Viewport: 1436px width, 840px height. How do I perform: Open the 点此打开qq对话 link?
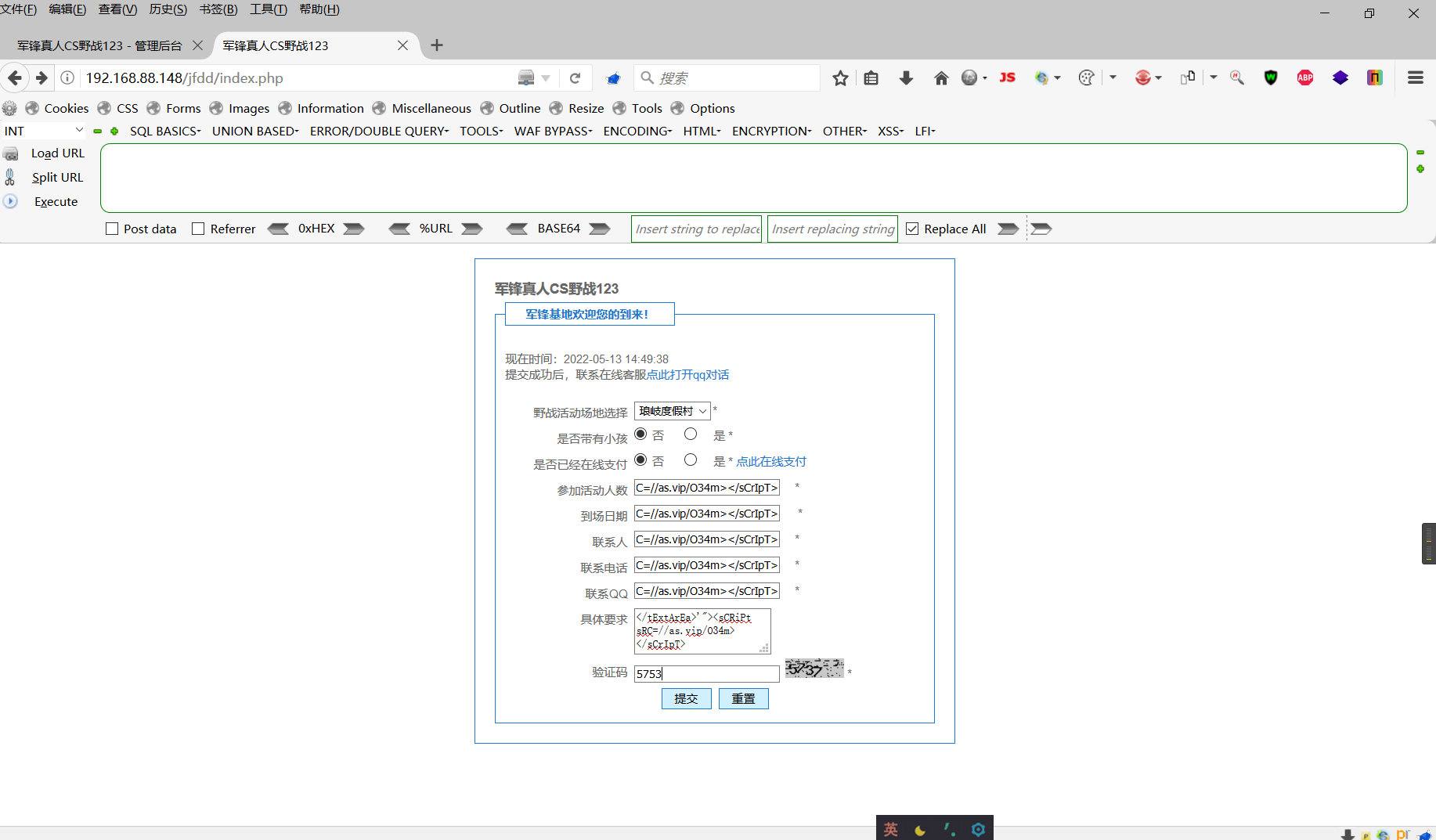[687, 375]
